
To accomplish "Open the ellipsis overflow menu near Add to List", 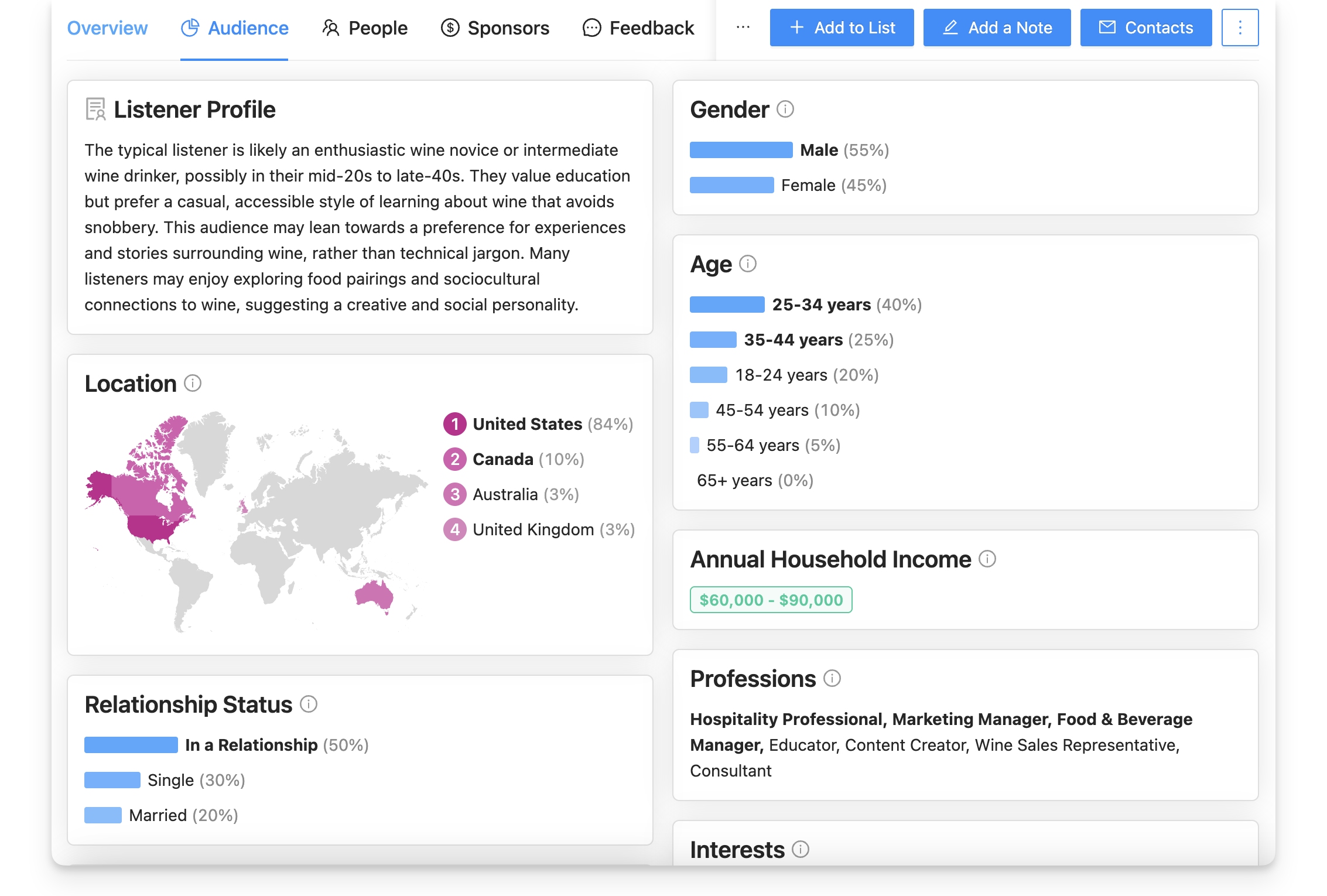I will point(742,27).
